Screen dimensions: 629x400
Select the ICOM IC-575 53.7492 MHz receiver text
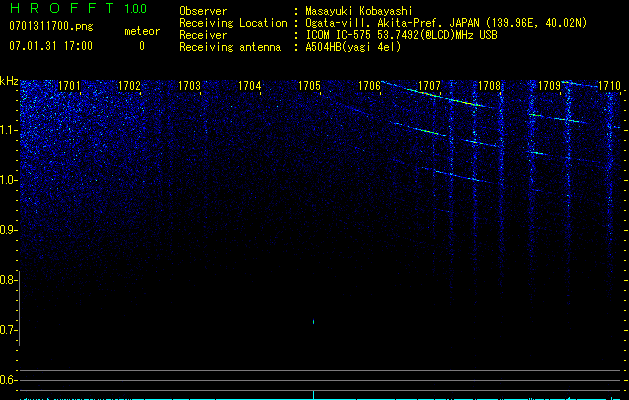click(401, 35)
